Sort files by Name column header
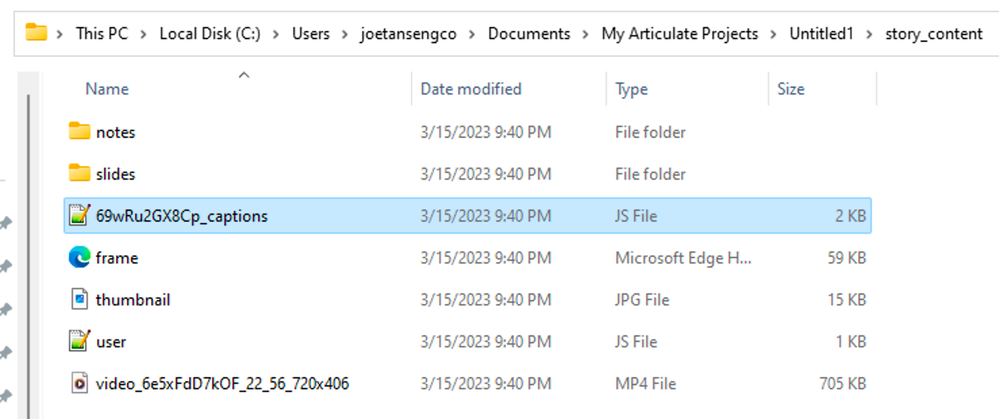Screen dimensions: 999x419 (107, 89)
